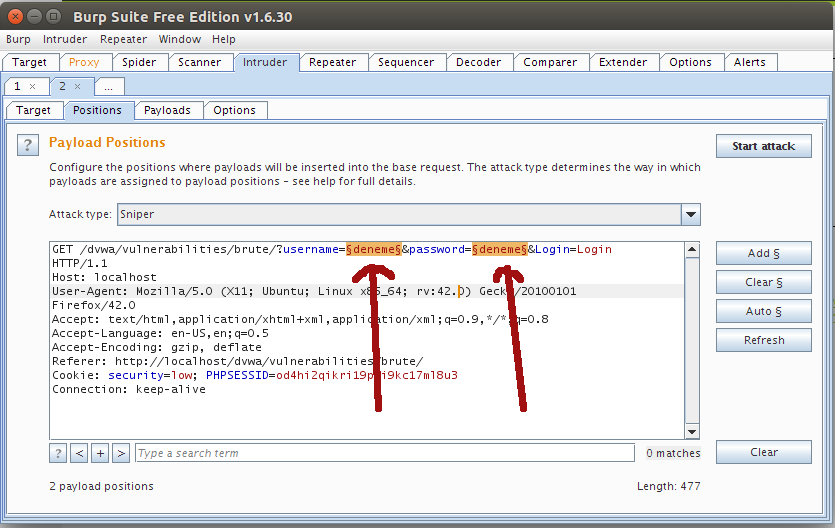Select Intruder attack tab 1

(18, 86)
